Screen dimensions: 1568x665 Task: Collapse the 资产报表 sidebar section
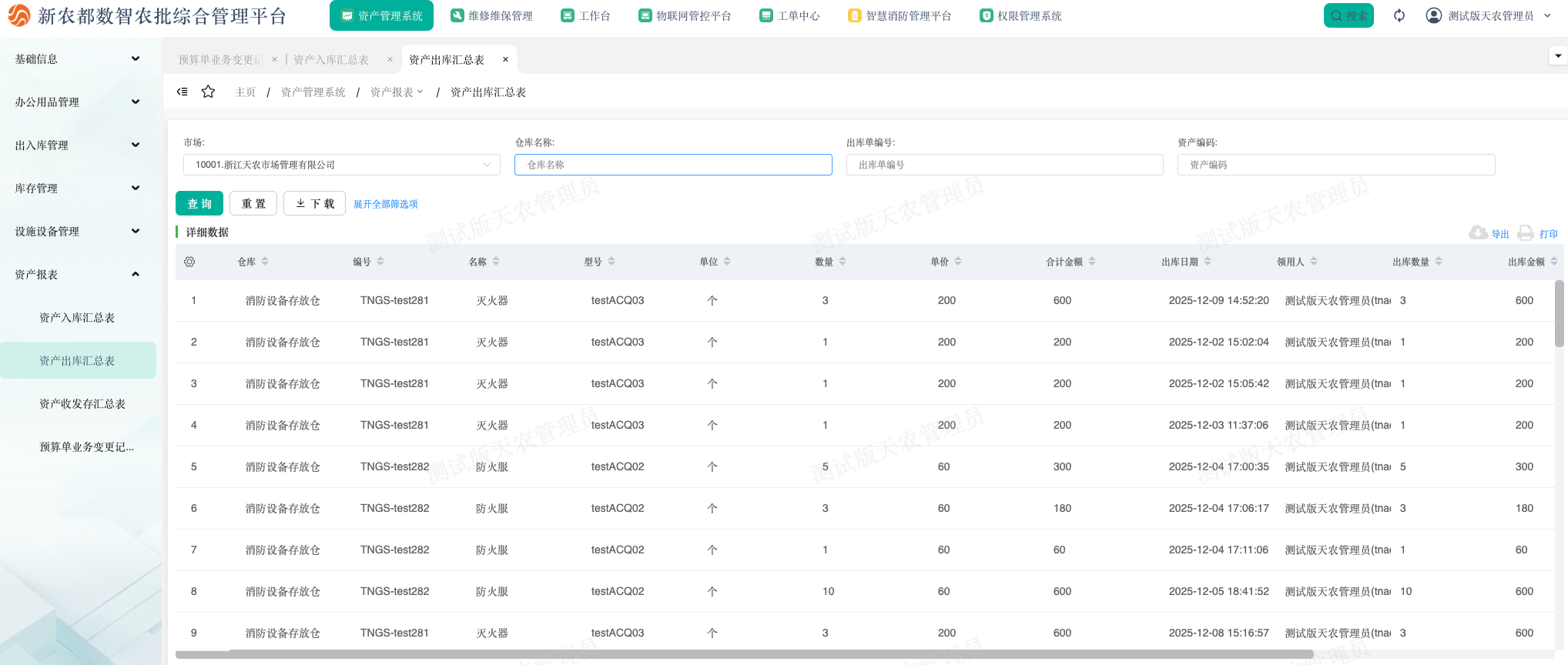[77, 275]
